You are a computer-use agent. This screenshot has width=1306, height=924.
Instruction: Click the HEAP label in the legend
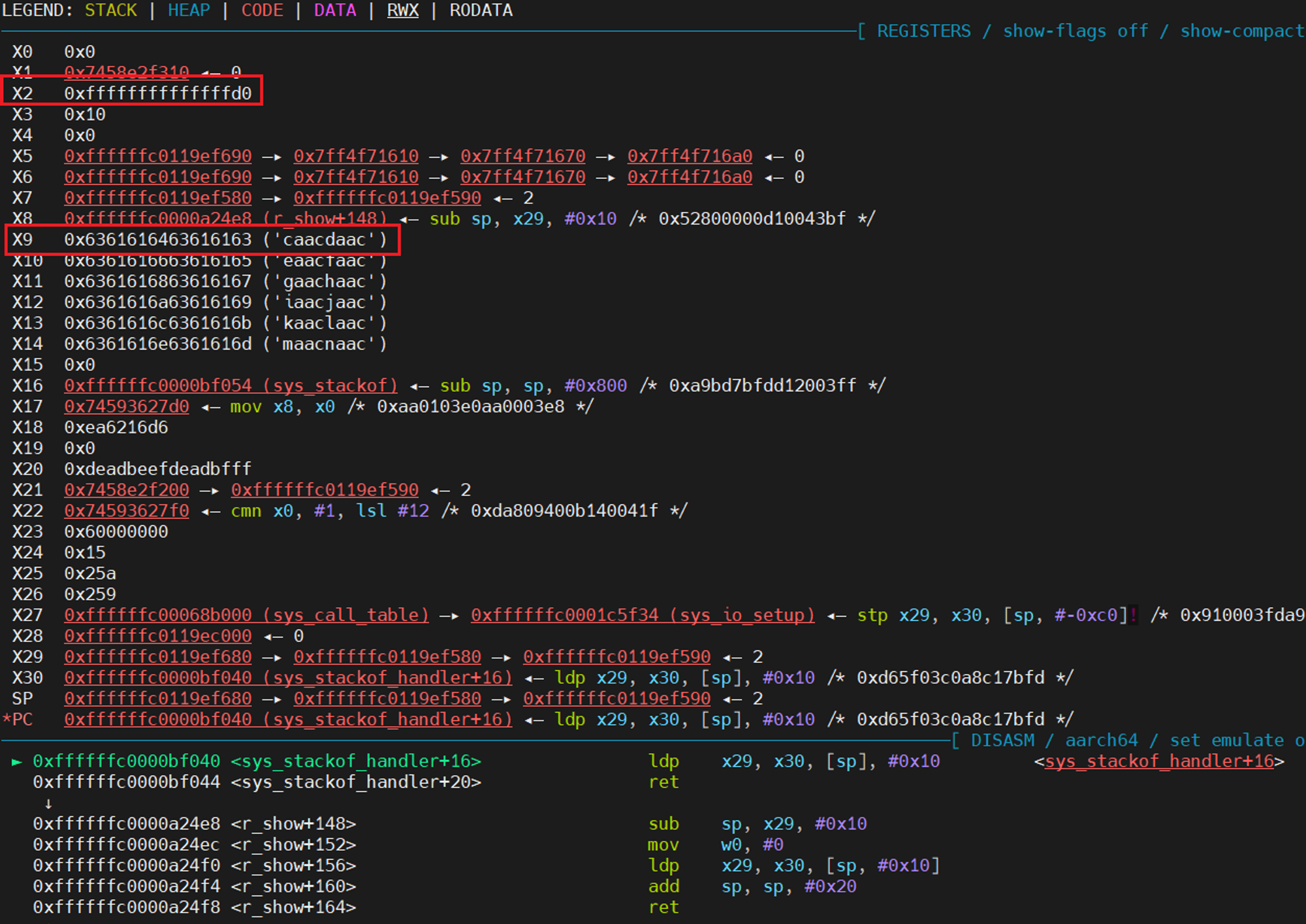click(x=189, y=10)
